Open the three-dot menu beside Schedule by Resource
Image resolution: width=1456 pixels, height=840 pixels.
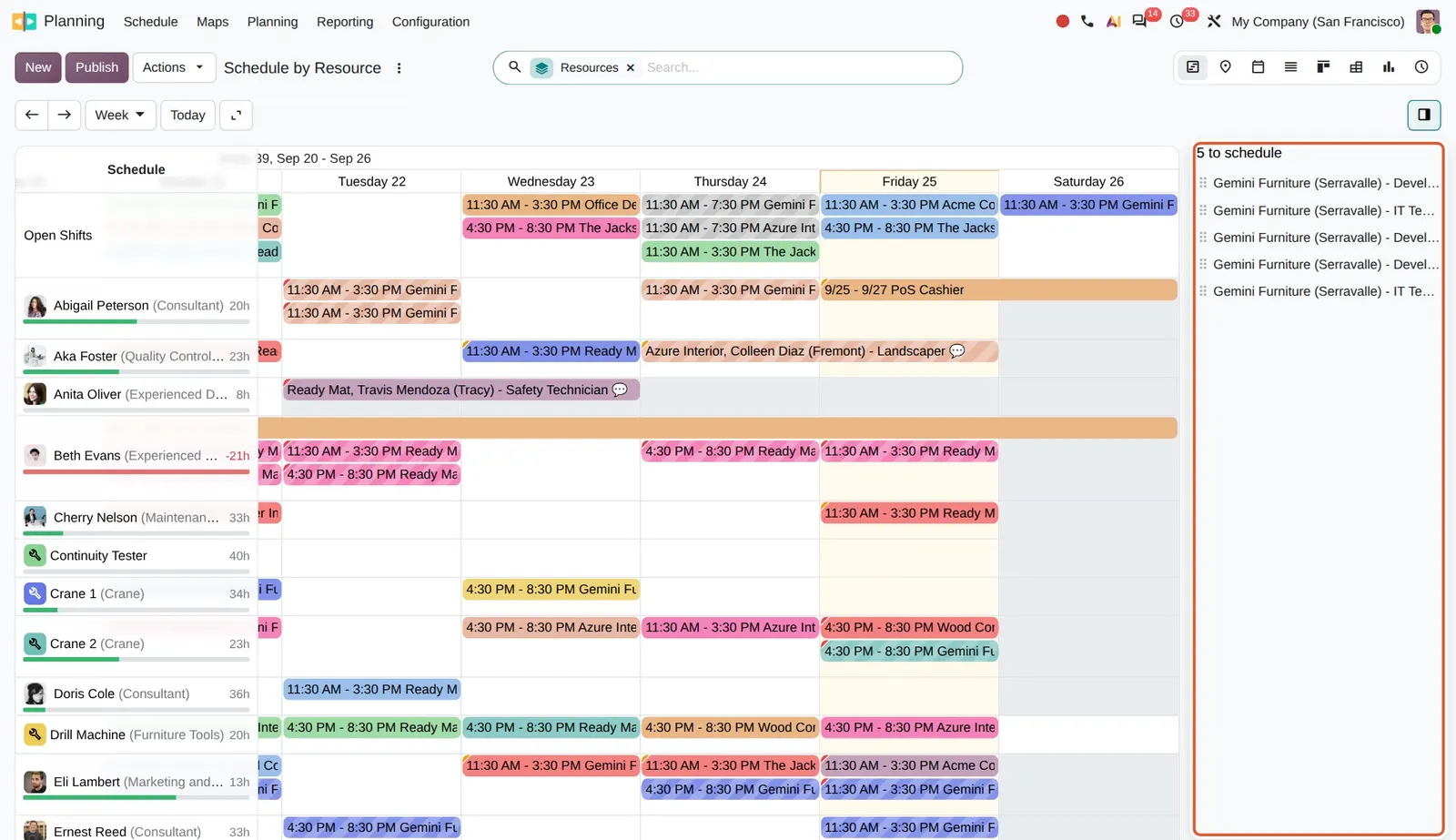point(399,68)
